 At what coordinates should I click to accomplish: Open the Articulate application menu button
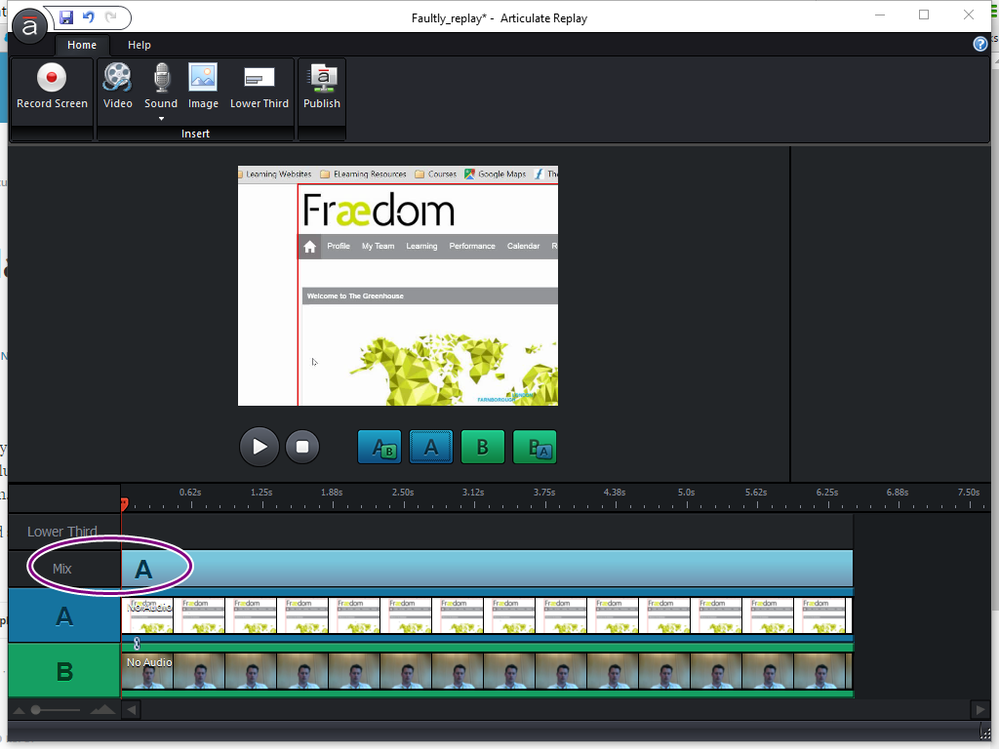[30, 26]
